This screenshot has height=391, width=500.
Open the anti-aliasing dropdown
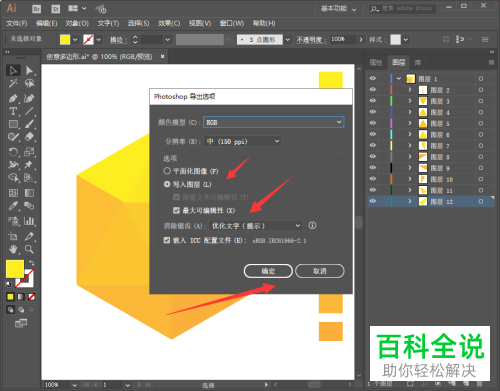click(x=255, y=226)
